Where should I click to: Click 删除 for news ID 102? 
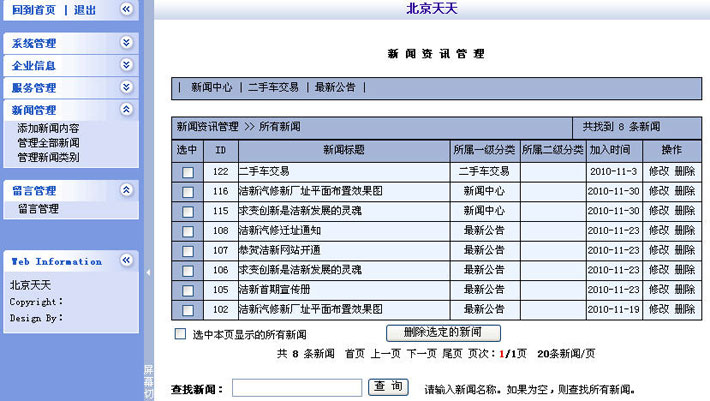coord(685,309)
